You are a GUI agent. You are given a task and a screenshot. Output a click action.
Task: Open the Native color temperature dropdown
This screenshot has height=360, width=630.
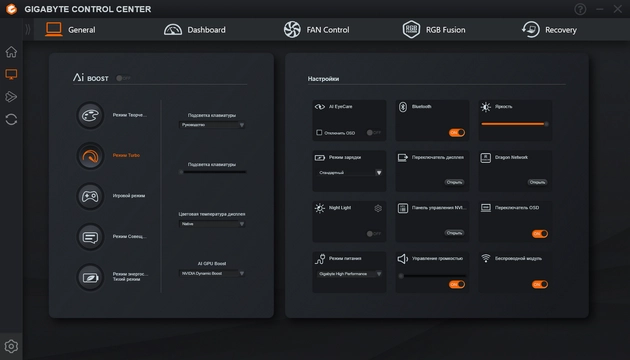point(212,224)
